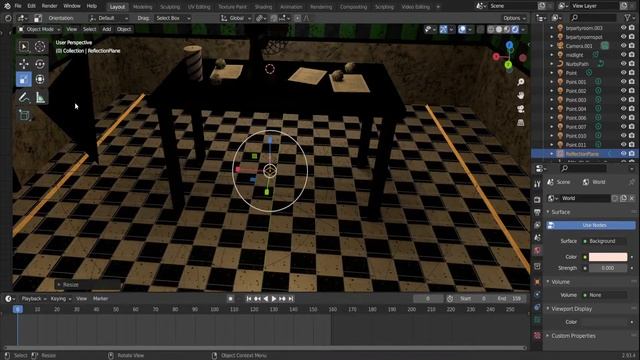Image resolution: width=640 pixels, height=360 pixels.
Task: Open the Object Mode dropdown
Action: click(40, 29)
